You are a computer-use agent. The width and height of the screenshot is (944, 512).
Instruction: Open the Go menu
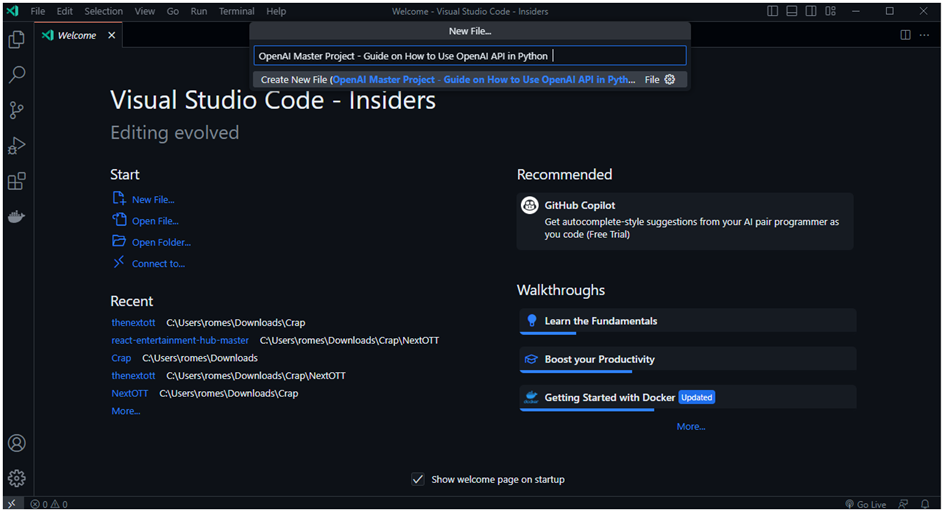(173, 11)
